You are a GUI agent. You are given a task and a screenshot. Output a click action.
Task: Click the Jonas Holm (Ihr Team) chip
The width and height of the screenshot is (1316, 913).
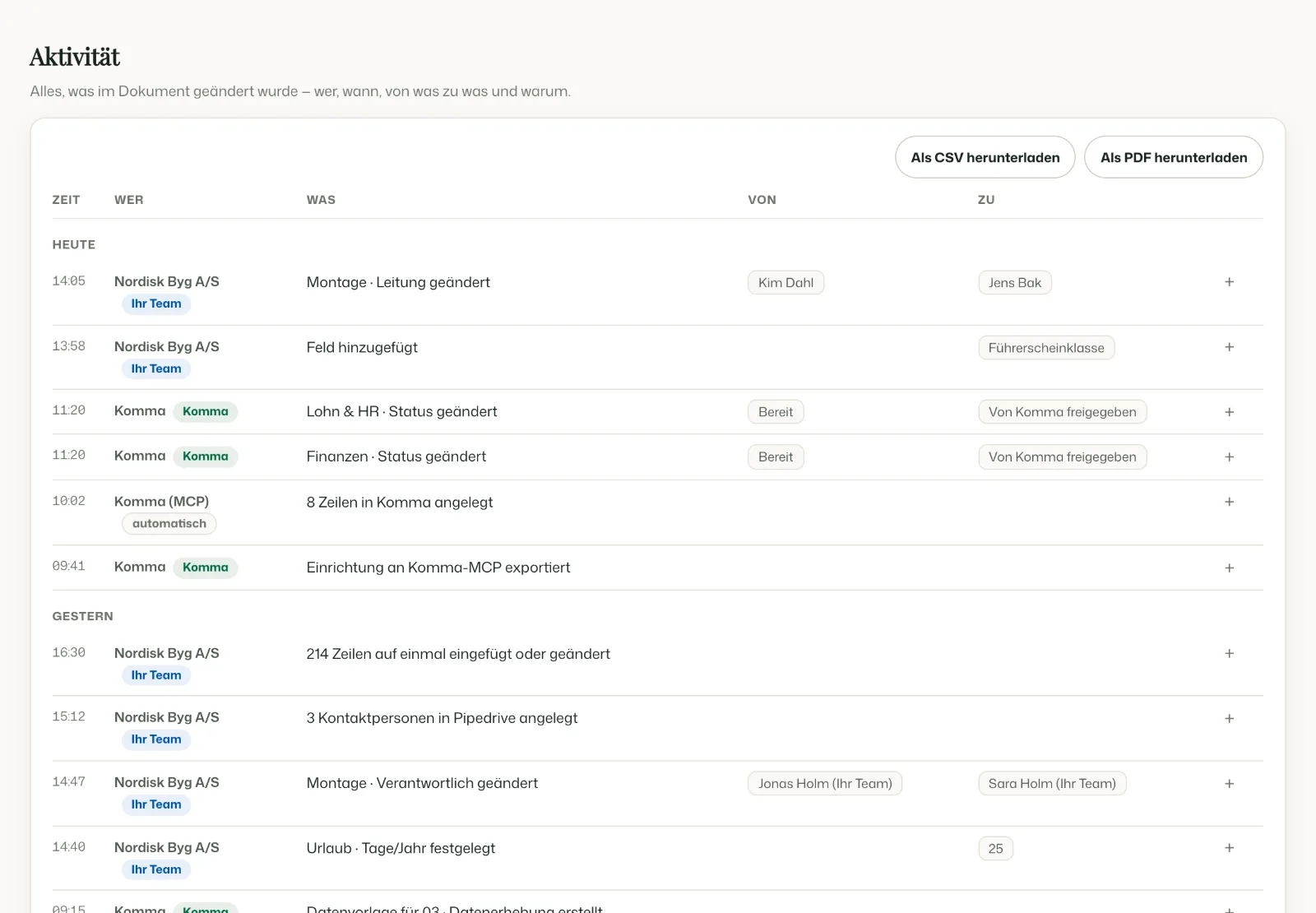pyautogui.click(x=825, y=784)
